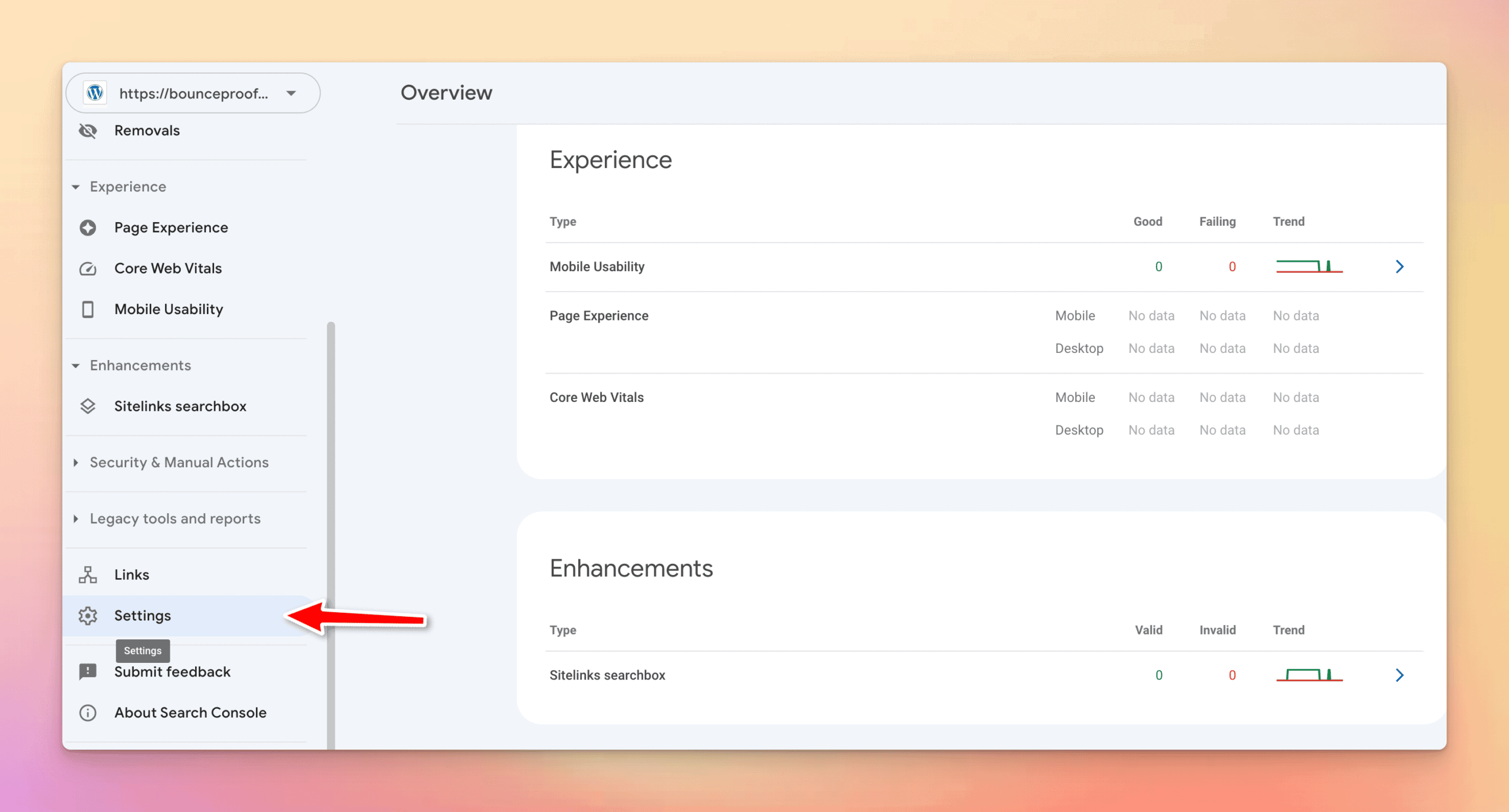
Task: Click the Invalid column header
Action: pos(1217,630)
